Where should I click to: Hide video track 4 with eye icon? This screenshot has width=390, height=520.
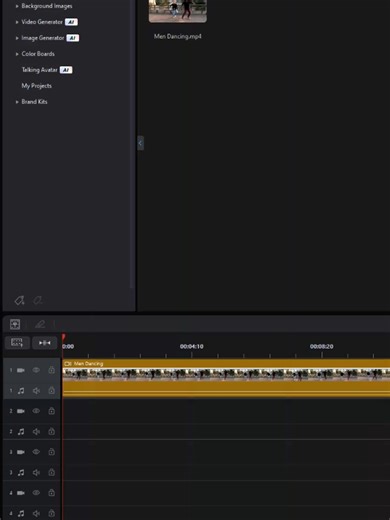click(36, 493)
